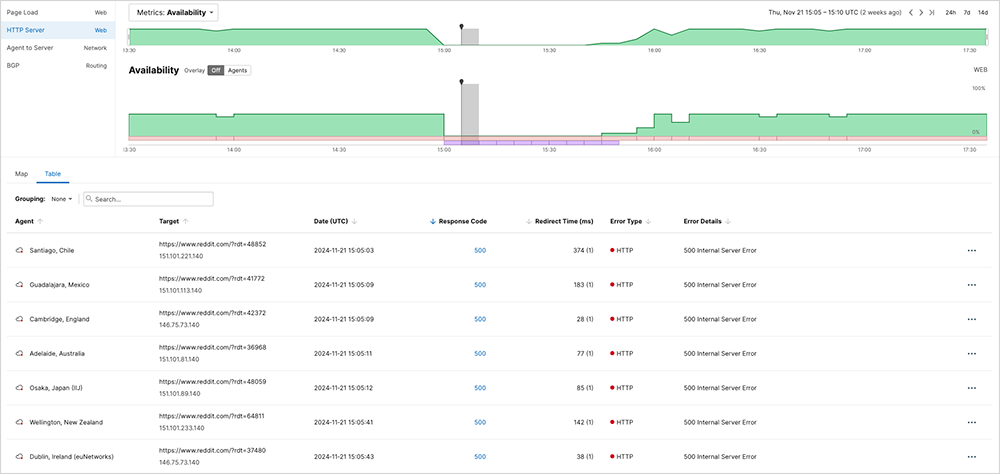Click sort arrow next to Error Type
This screenshot has width=1000, height=474.
tap(649, 221)
